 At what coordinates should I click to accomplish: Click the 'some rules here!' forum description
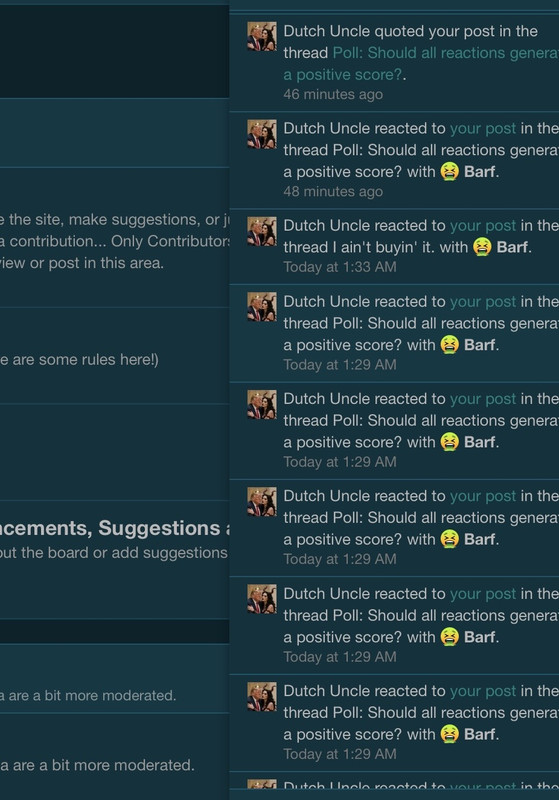[79, 360]
